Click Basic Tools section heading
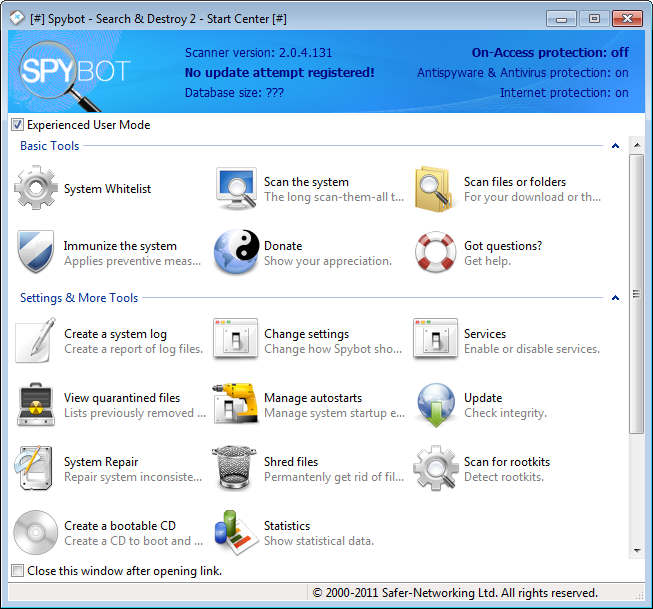The width and height of the screenshot is (653, 609). tap(50, 146)
